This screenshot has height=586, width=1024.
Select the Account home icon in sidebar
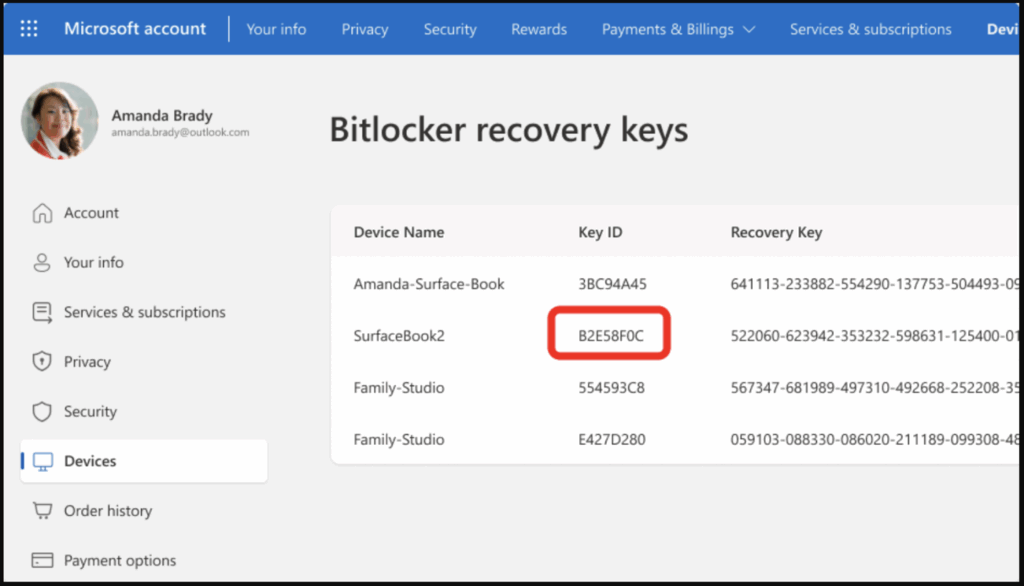click(43, 212)
